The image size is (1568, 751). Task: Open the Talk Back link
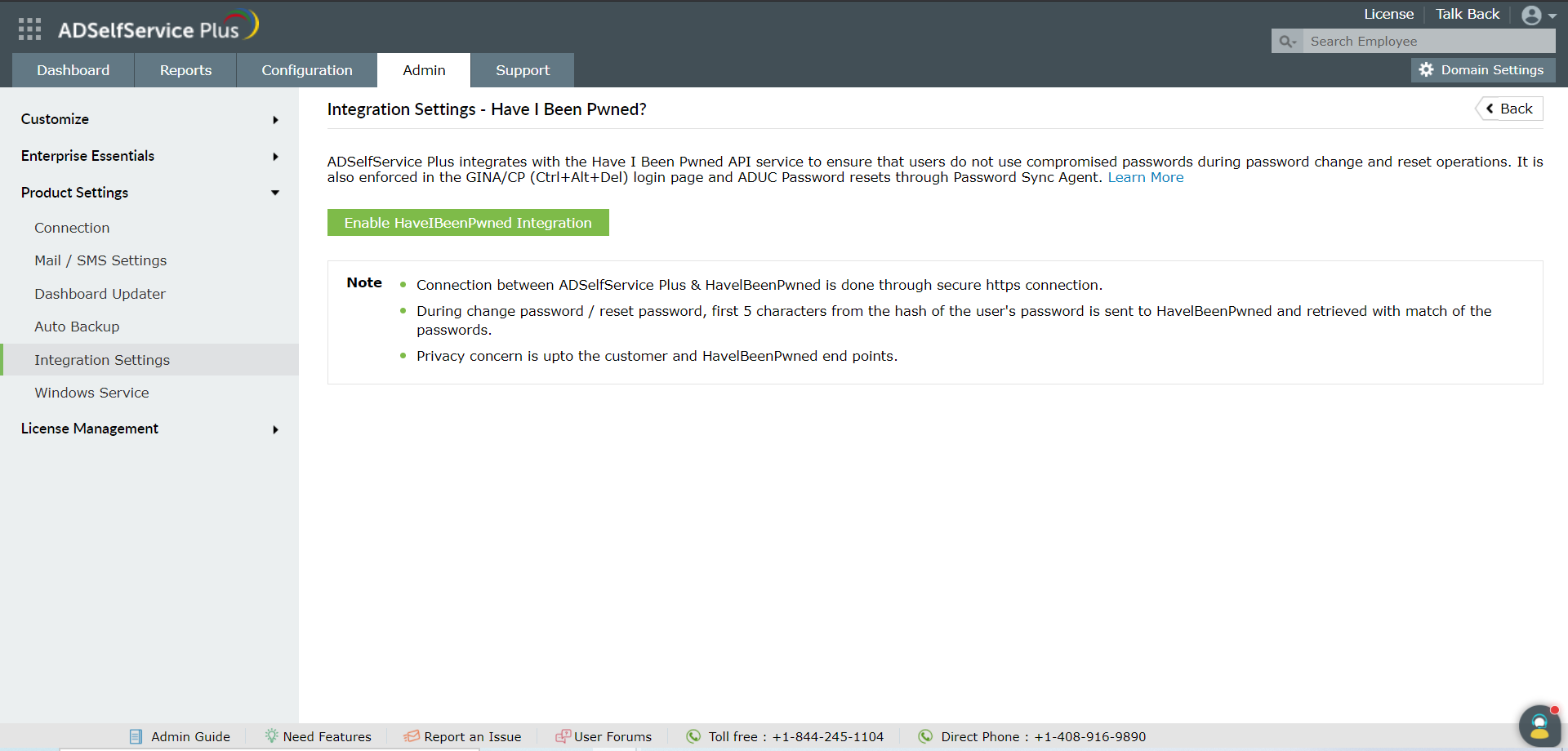(1468, 14)
